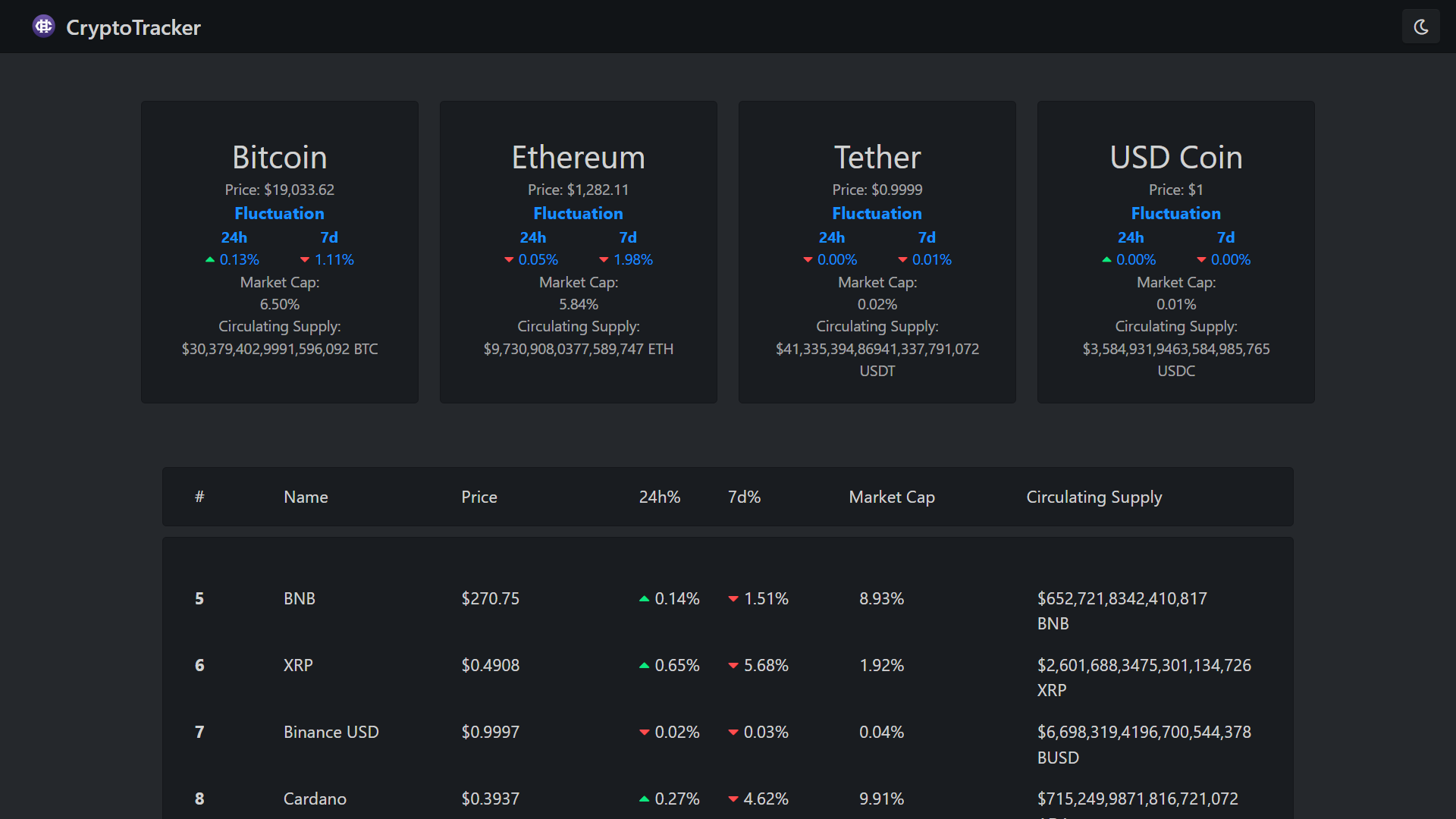
Task: Click the Circulating Supply column header
Action: [x=1094, y=497]
